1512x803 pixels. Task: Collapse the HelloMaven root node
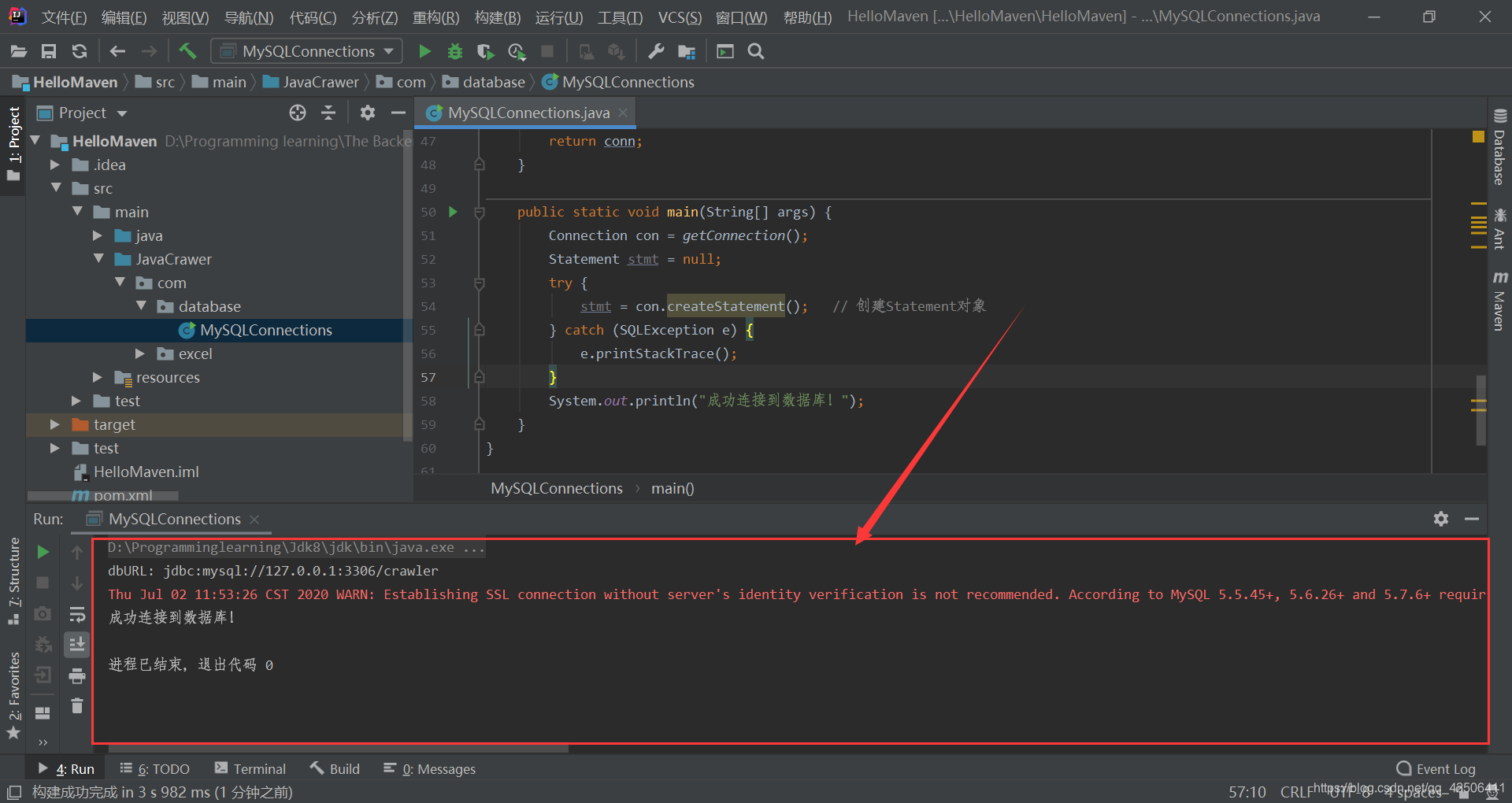click(35, 141)
